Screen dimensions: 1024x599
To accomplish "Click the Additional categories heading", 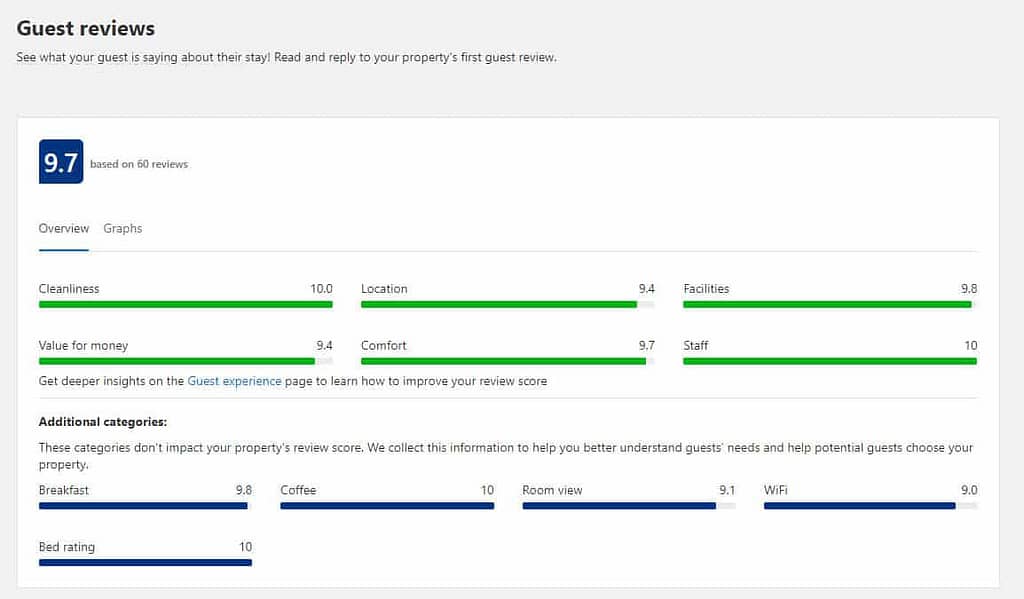I will (x=103, y=422).
